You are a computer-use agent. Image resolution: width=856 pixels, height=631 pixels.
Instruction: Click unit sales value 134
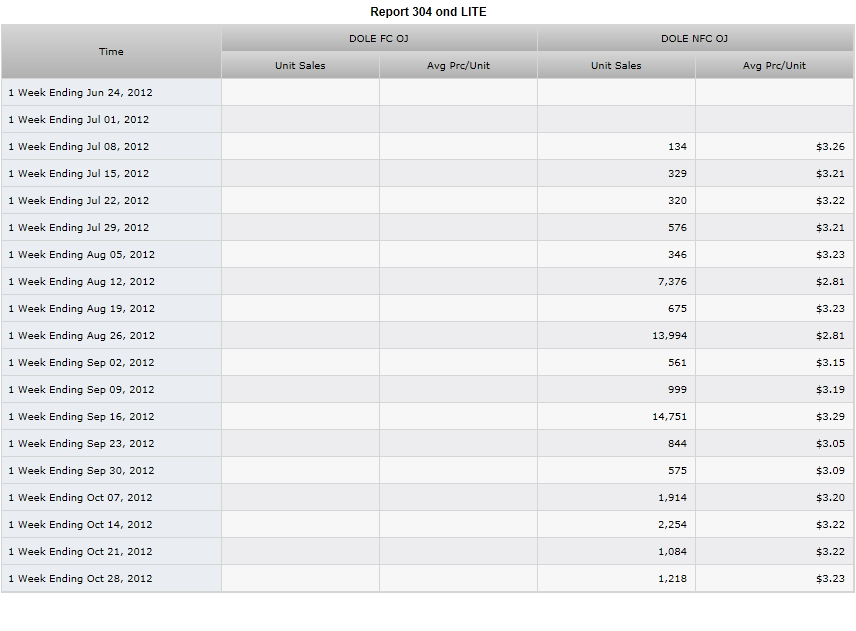tap(677, 146)
